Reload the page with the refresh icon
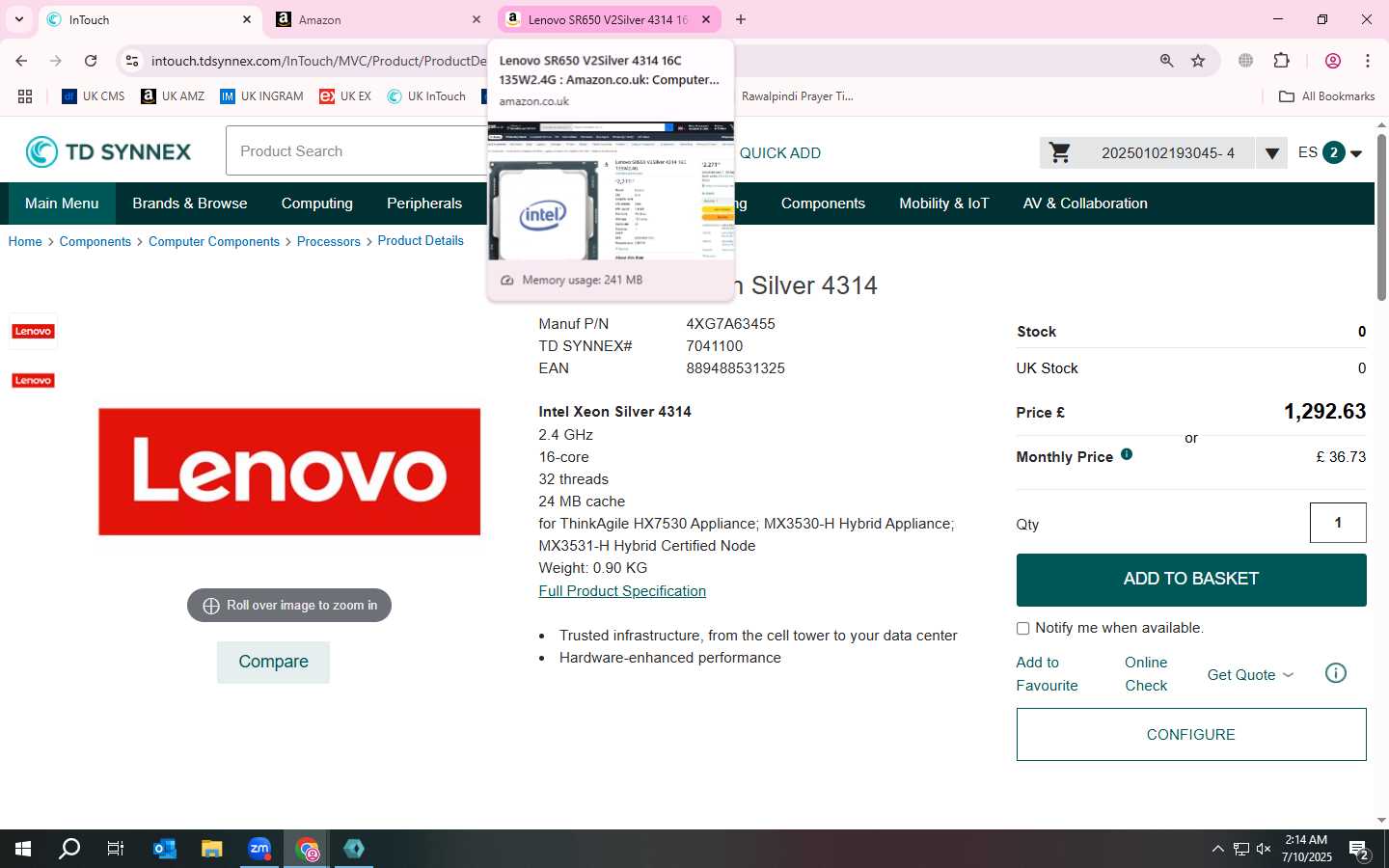1389x868 pixels. [x=91, y=61]
